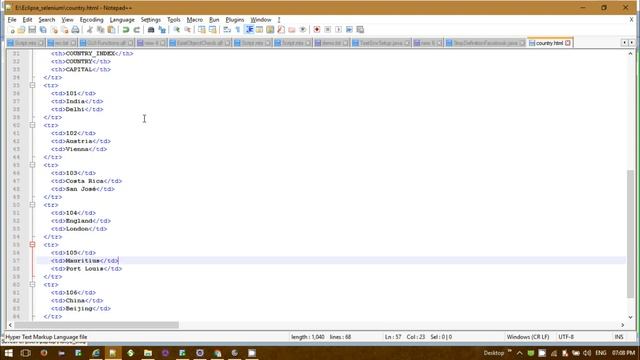Viewport: 640px width, 360px height.
Task: Click the Zoom In toolbar icon
Action: pyautogui.click(x=177, y=30)
